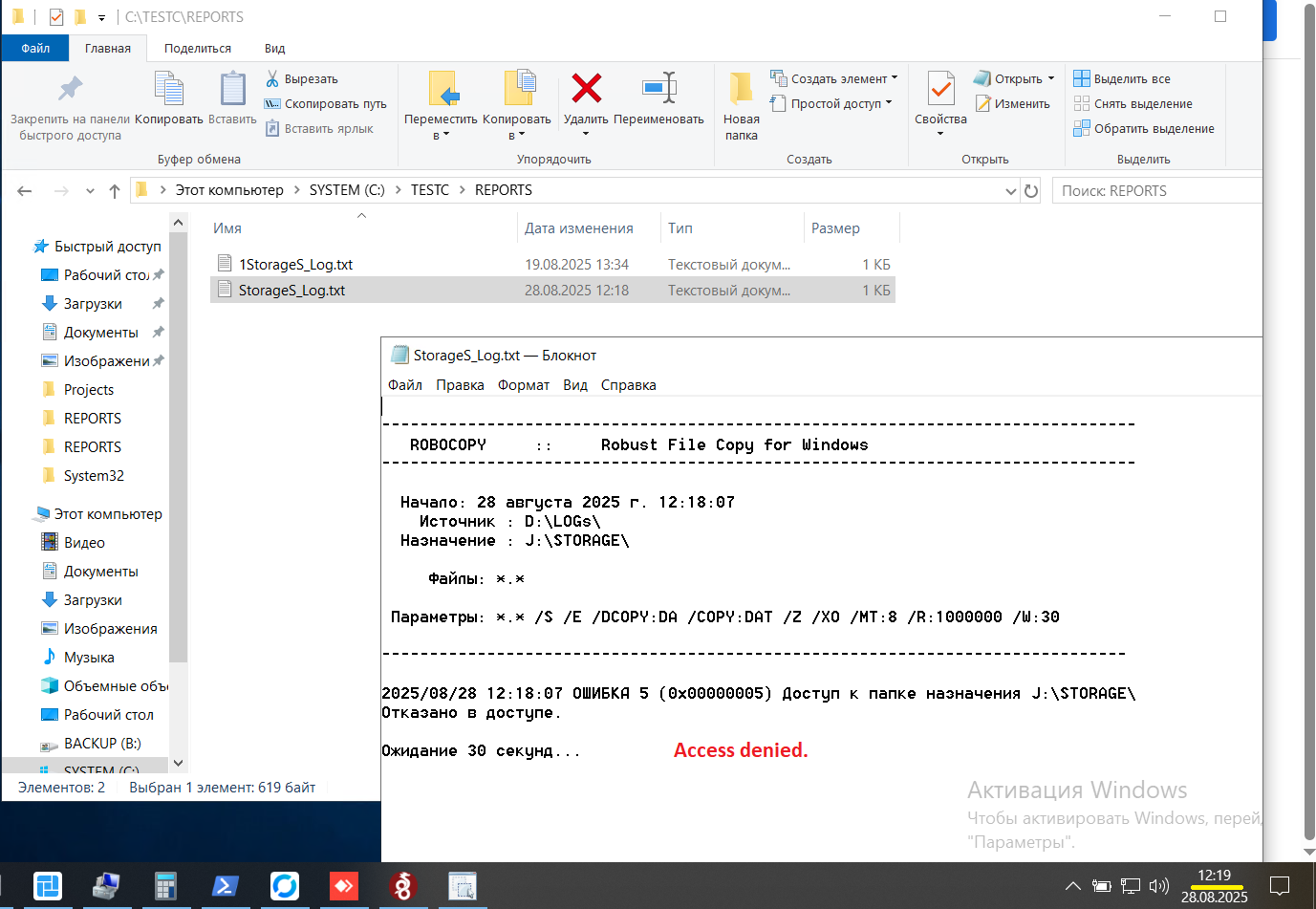Click in the Поиск: REPORTS search box
The height and width of the screenshot is (909, 1316).
1156,191
